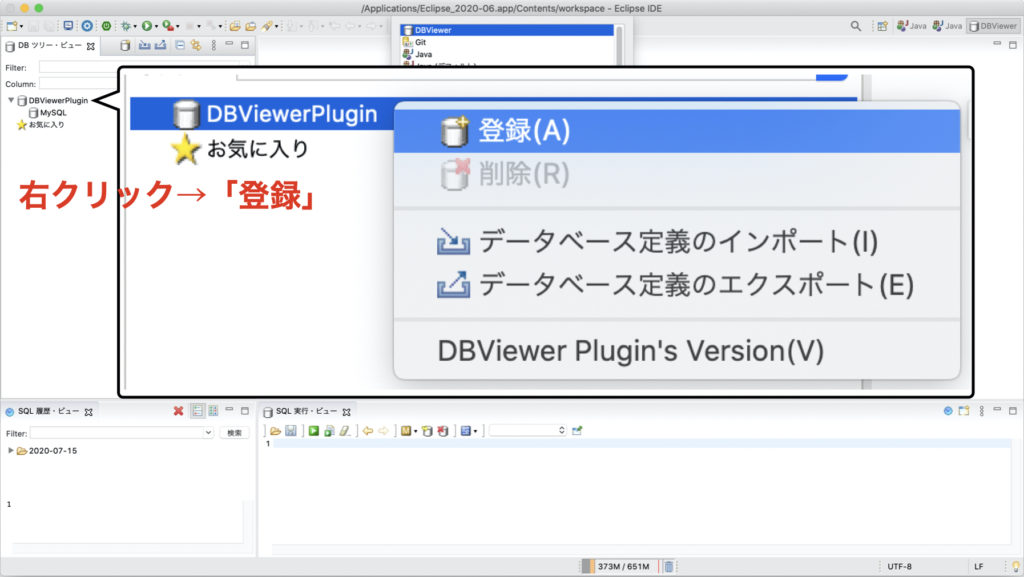This screenshot has width=1024, height=577.
Task: Click line 1 of the SQL editor area
Action: (x=641, y=444)
